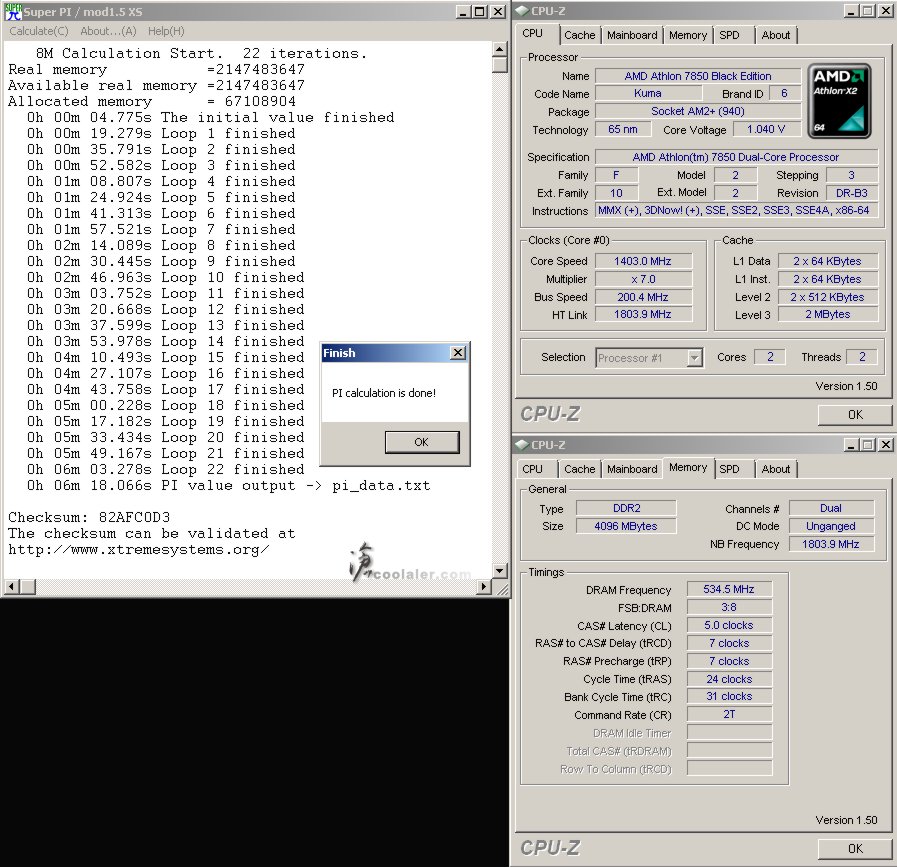Open the About...(A) menu in Super PI
The width and height of the screenshot is (897, 867).
(108, 31)
